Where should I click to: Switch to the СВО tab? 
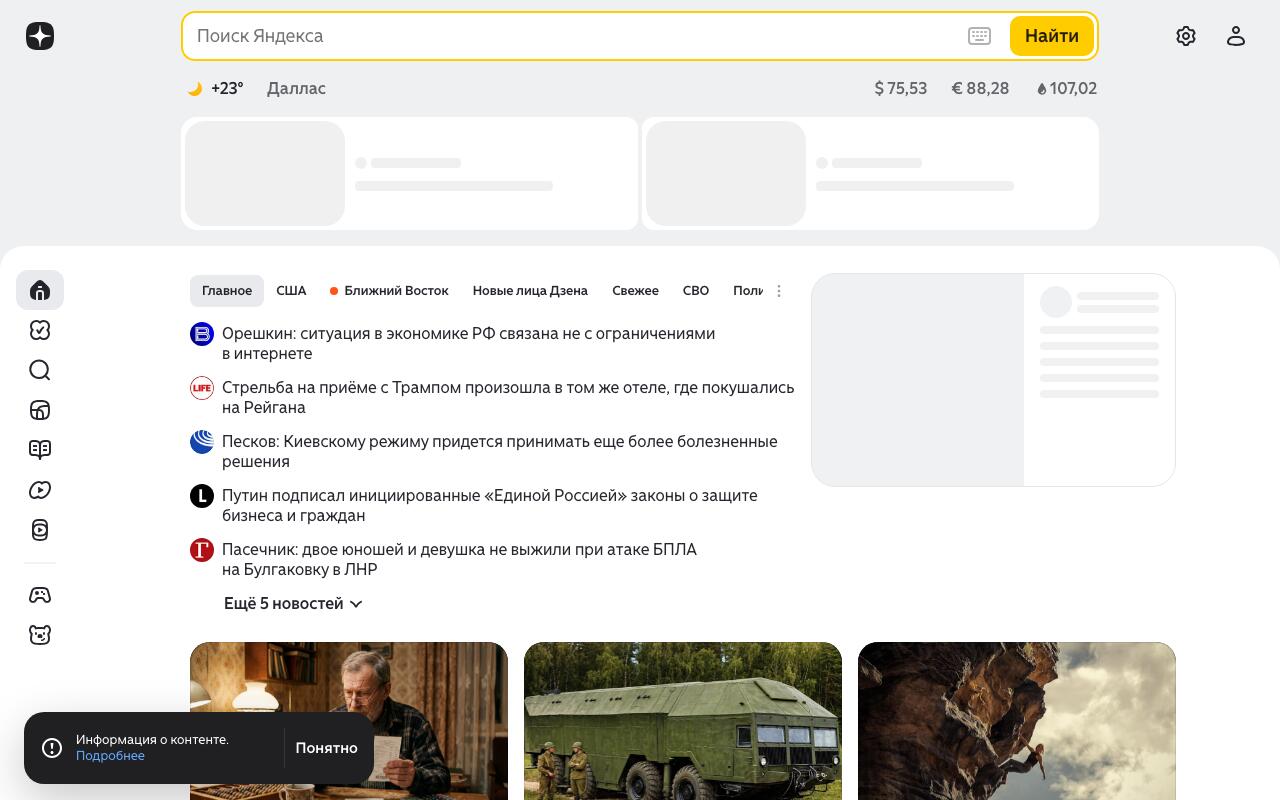(x=696, y=291)
